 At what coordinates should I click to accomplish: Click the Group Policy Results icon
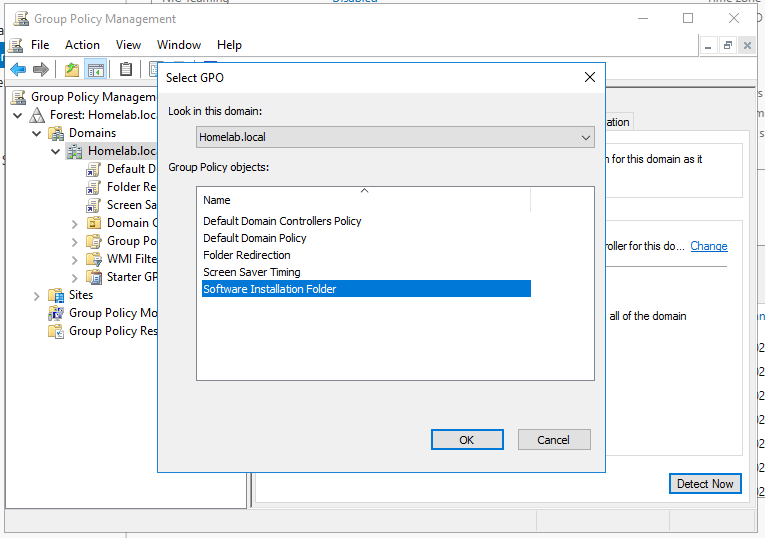56,331
